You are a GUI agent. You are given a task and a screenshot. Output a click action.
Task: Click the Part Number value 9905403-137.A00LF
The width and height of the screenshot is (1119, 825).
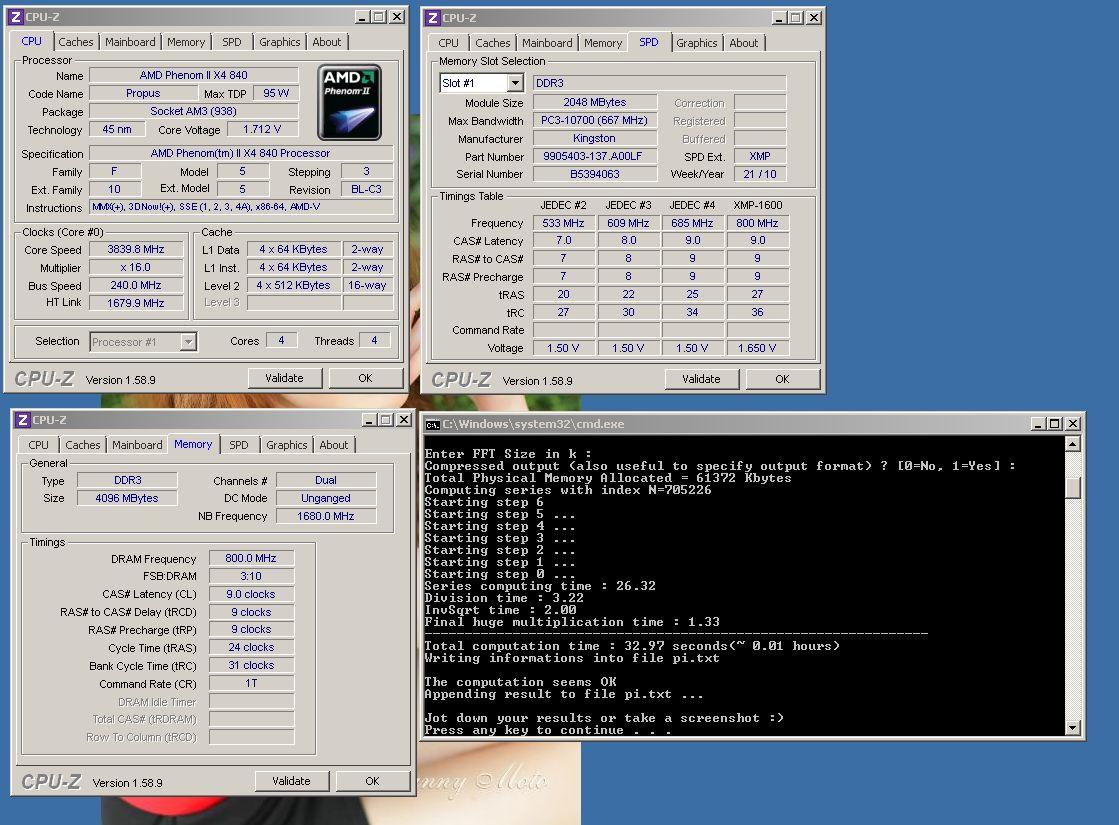click(594, 156)
